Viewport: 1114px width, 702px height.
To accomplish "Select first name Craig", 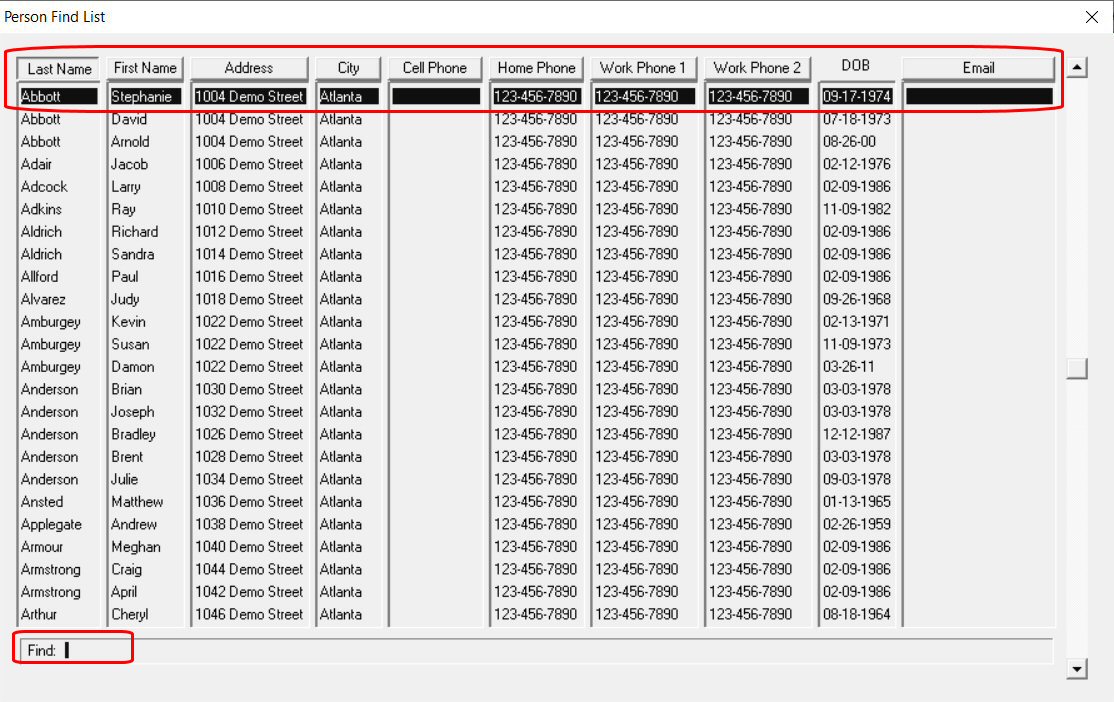I will coord(126,569).
